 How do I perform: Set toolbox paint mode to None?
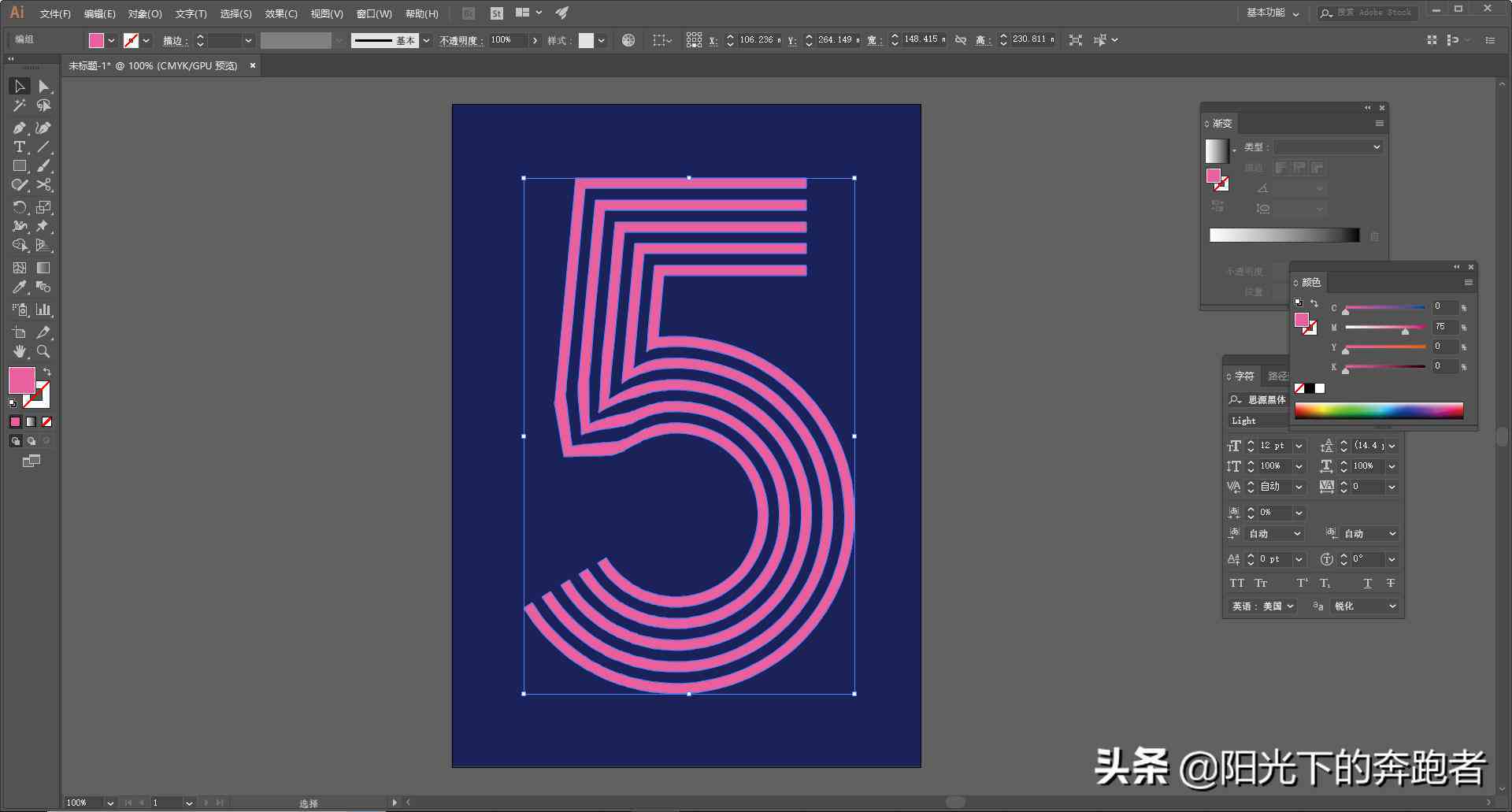(46, 422)
